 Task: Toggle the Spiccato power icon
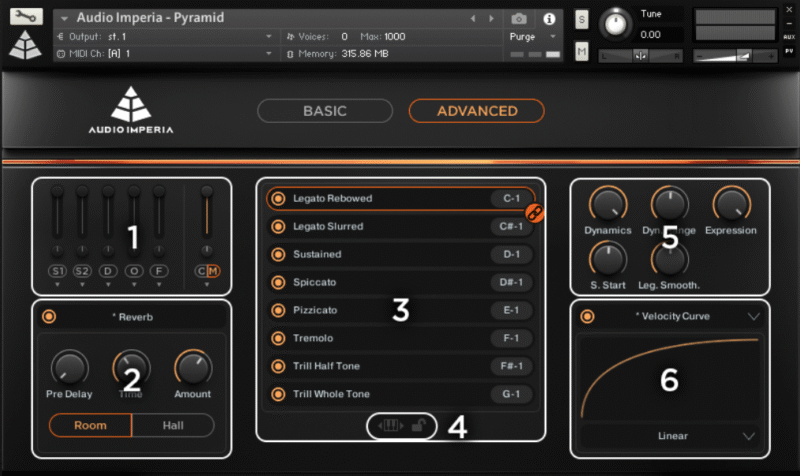pos(278,282)
